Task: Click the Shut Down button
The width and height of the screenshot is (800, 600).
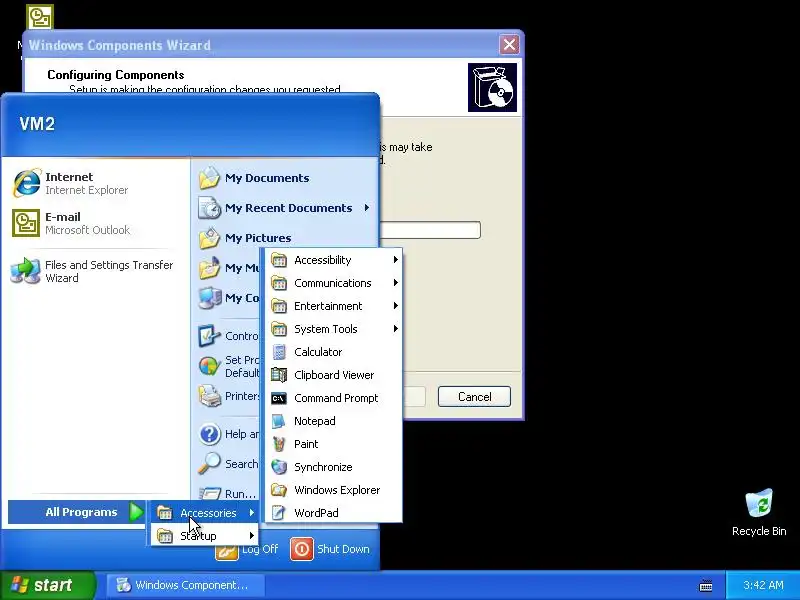Action: tap(330, 549)
